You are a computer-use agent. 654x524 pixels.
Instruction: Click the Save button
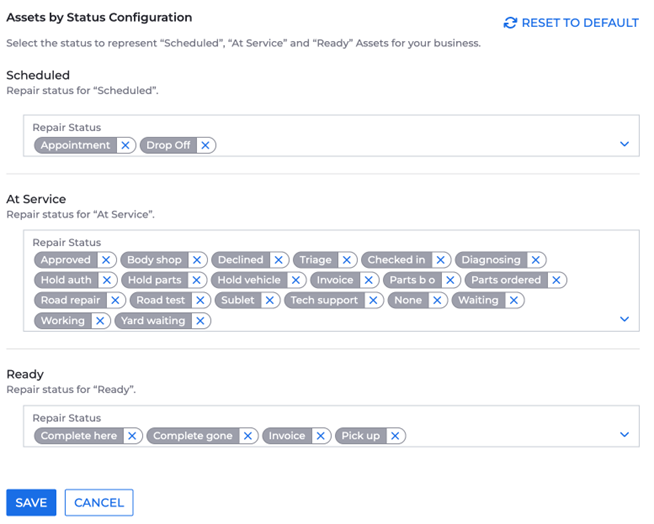(31, 502)
